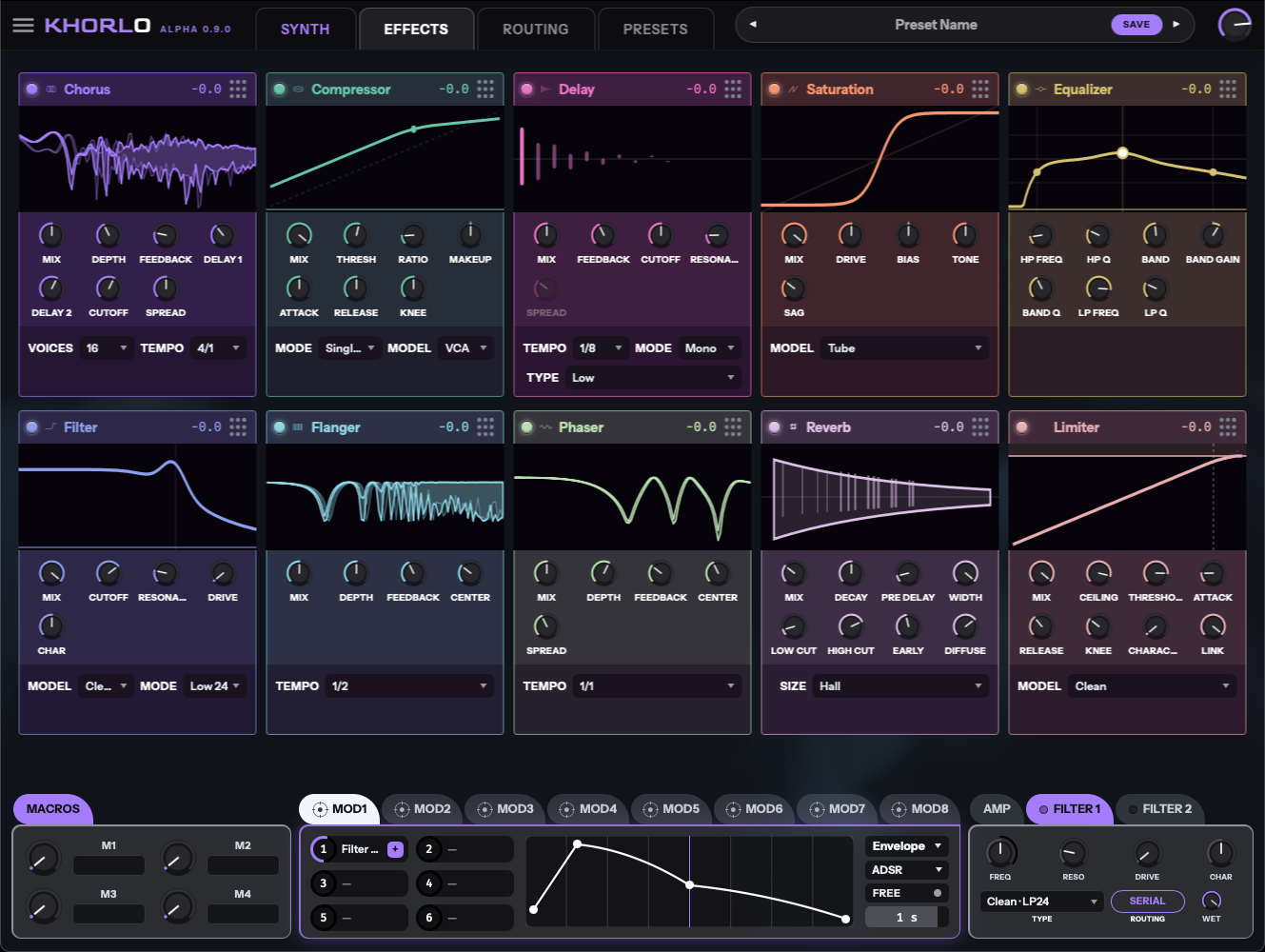Grab the Equalizer module drag handle dots
Screen dimensions: 1265x952
point(1228,89)
